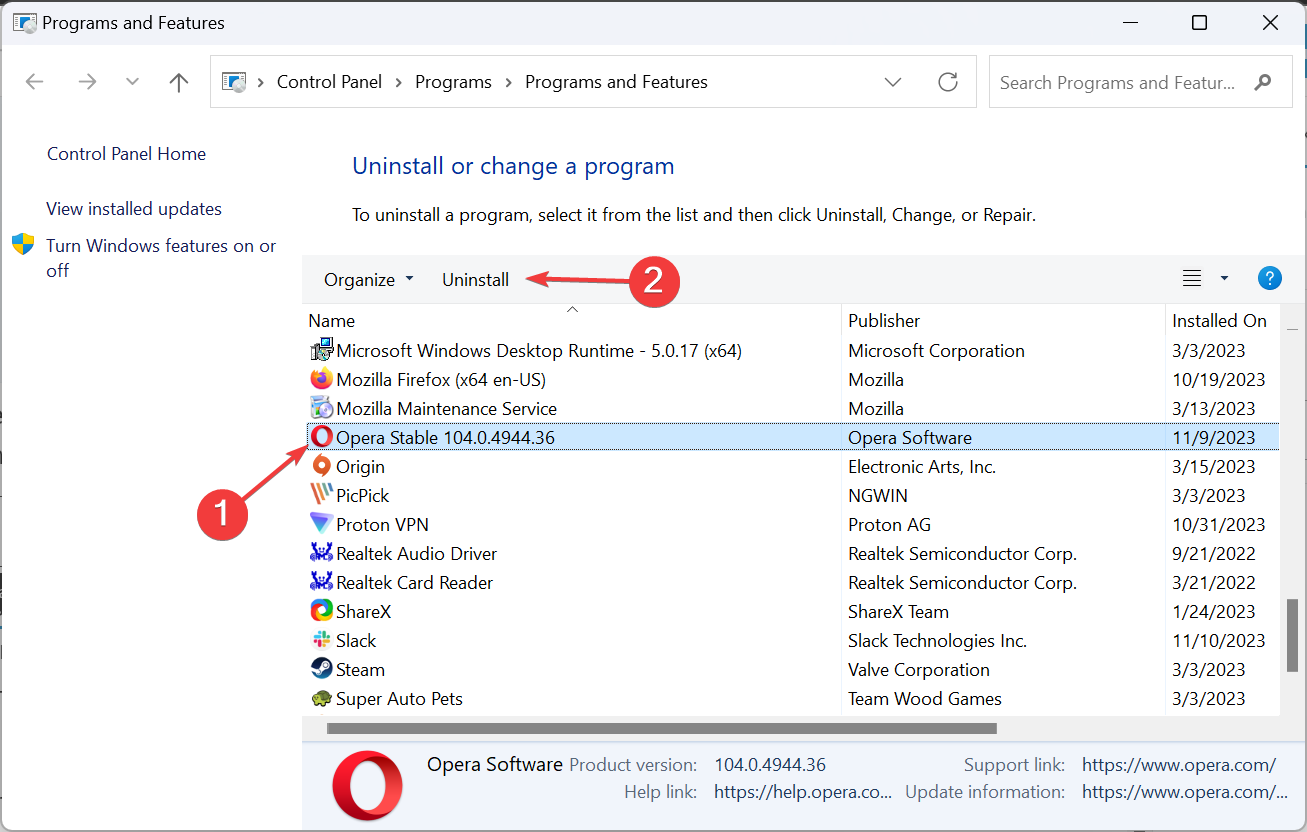Click the ShareX icon in list
The width and height of the screenshot is (1307, 832).
[x=321, y=612]
